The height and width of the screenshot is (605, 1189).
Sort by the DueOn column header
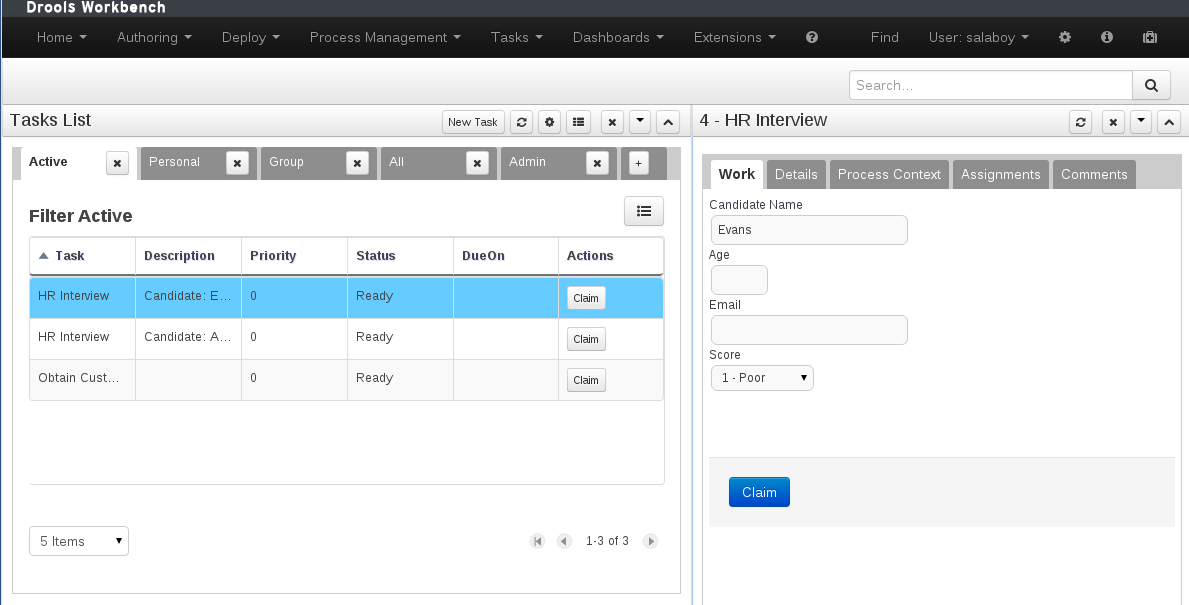[506, 255]
